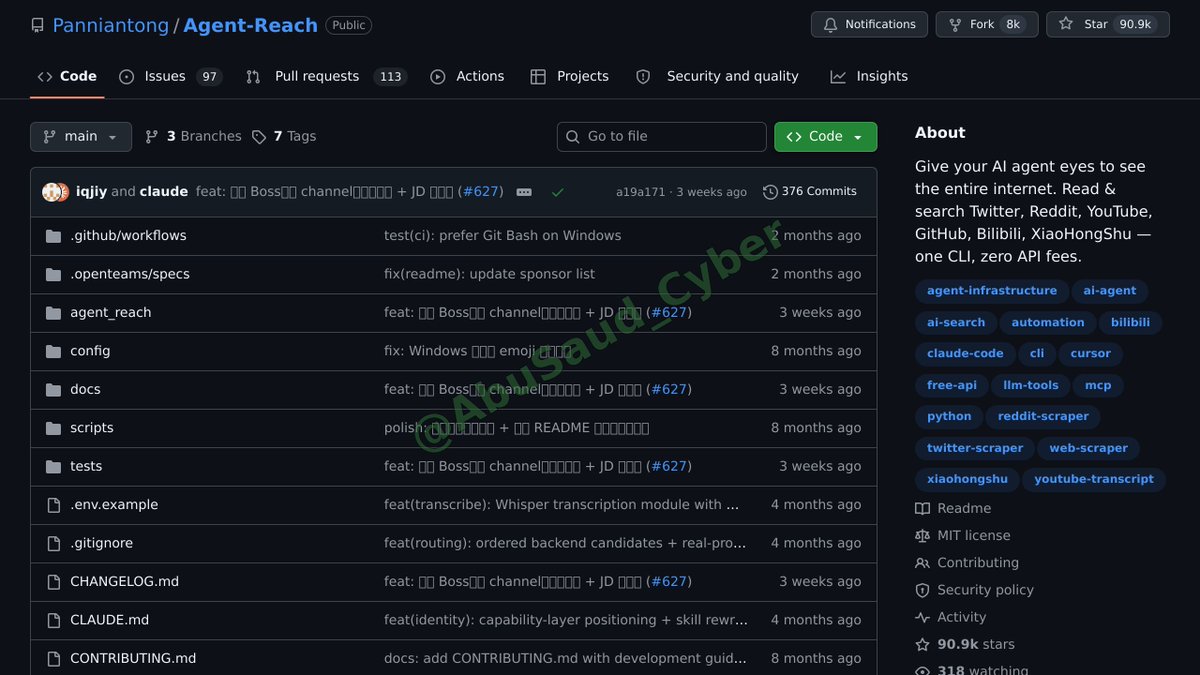Viewport: 1200px width, 675px height.
Task: Open the CLAUDE.md file
Action: point(109,620)
